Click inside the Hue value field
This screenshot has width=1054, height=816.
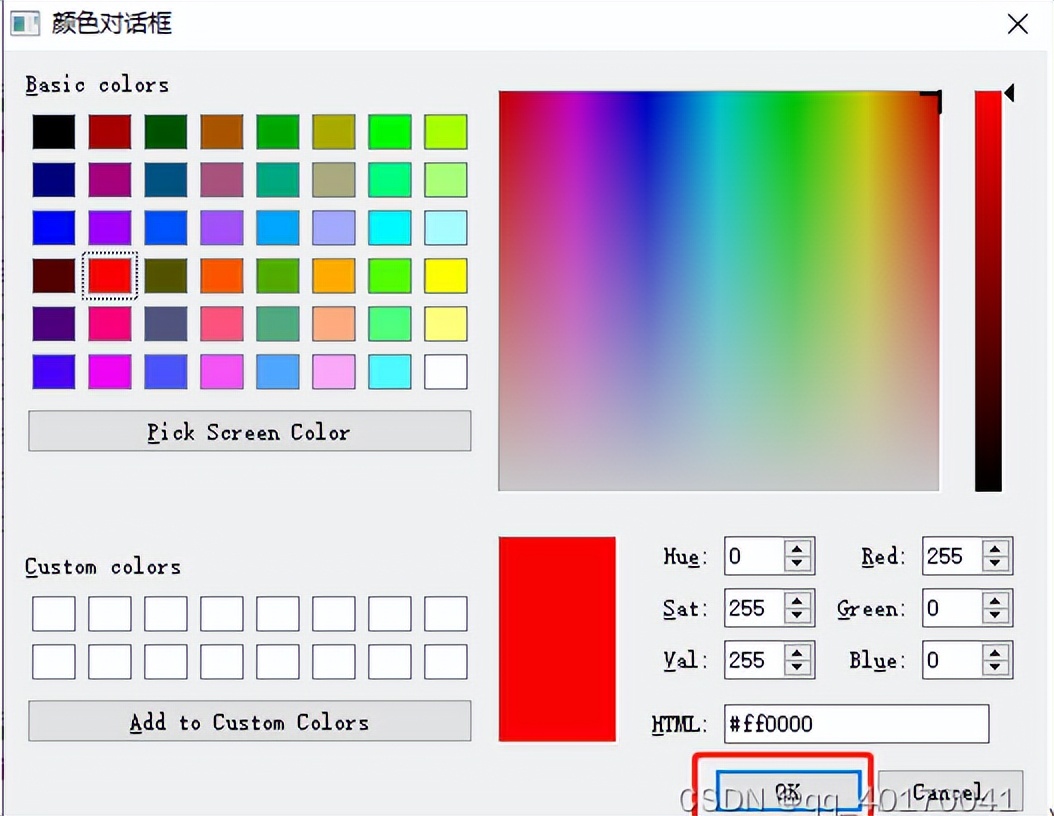click(750, 556)
